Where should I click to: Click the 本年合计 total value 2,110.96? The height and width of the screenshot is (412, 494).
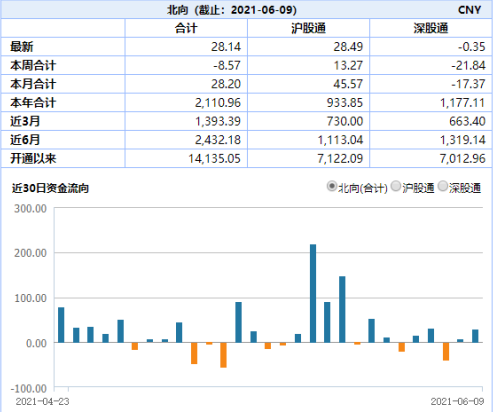click(218, 103)
